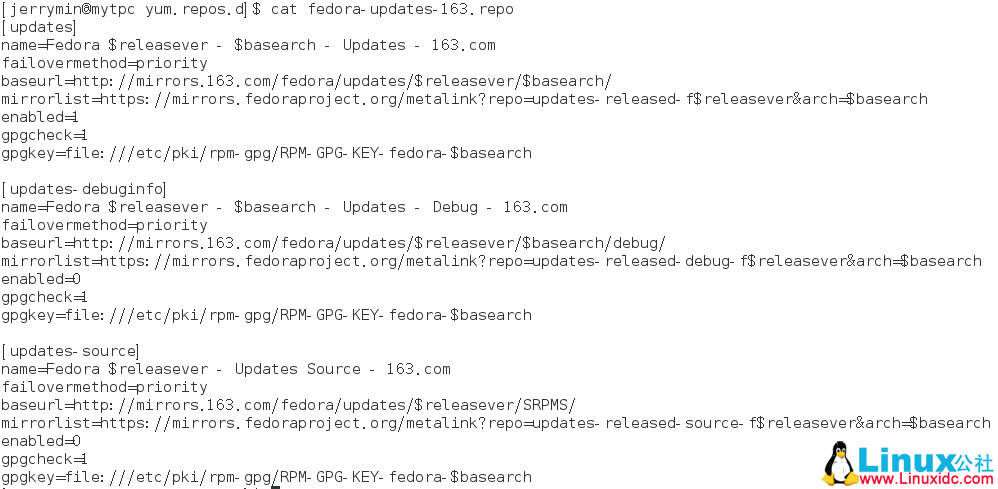The height and width of the screenshot is (489, 998).
Task: Click enabled=0 under updates-debuginfo section
Action: click(41, 279)
